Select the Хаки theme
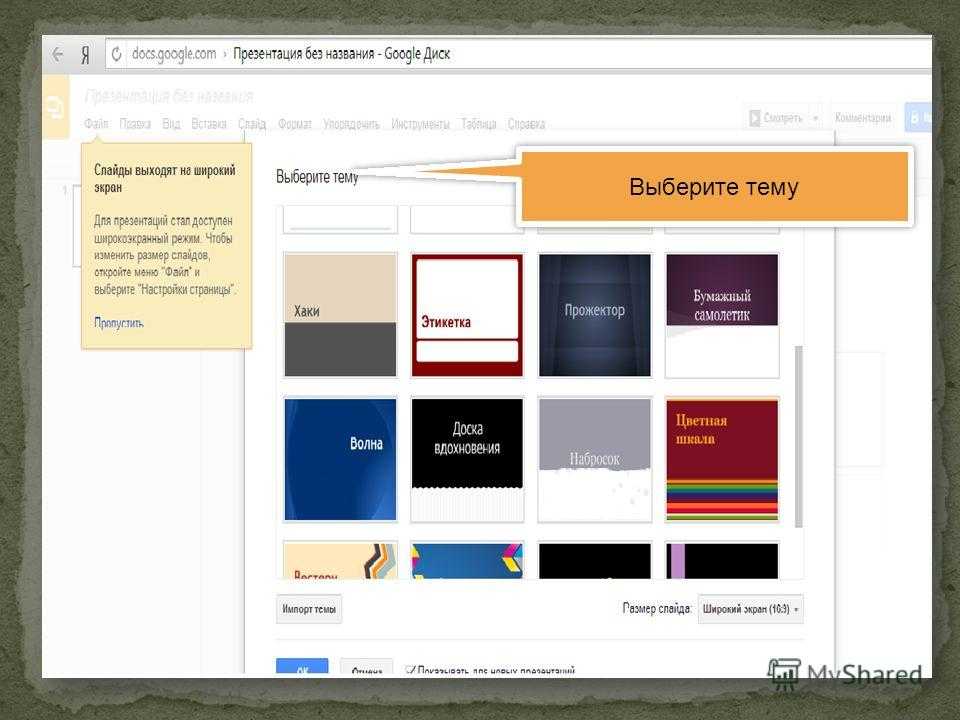The height and width of the screenshot is (720, 960). (340, 315)
